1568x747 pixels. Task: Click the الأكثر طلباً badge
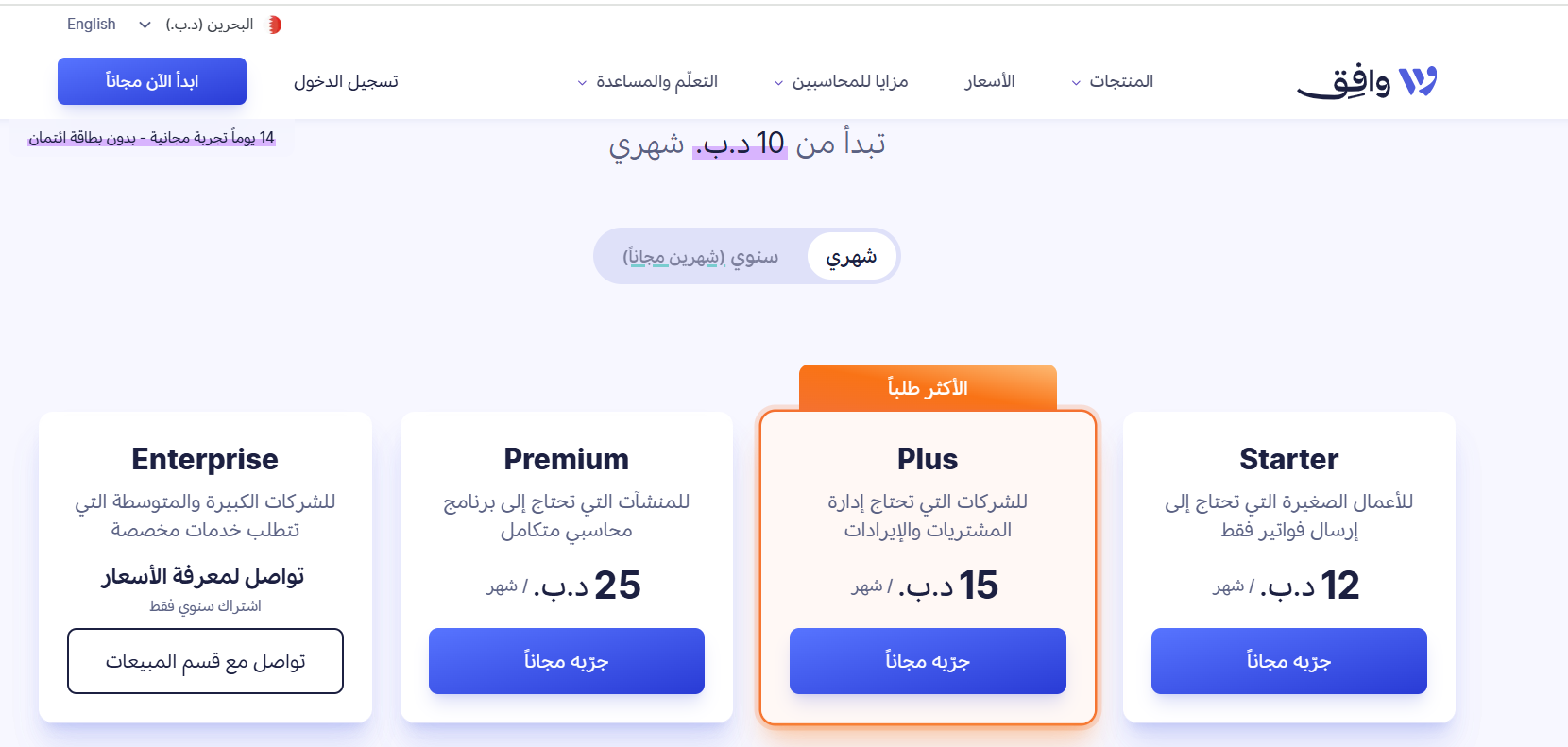click(928, 387)
